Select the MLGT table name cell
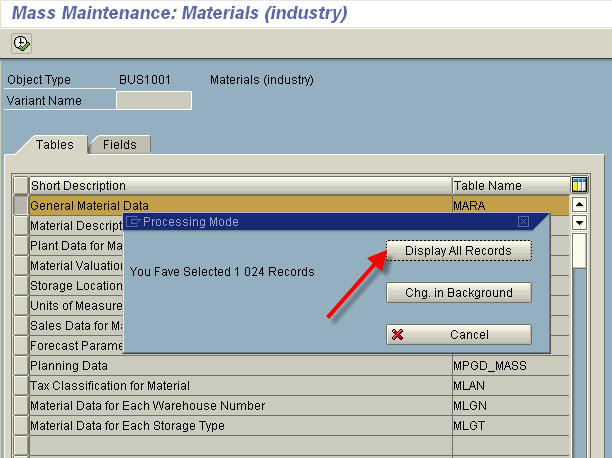The height and width of the screenshot is (458, 612). (x=509, y=425)
